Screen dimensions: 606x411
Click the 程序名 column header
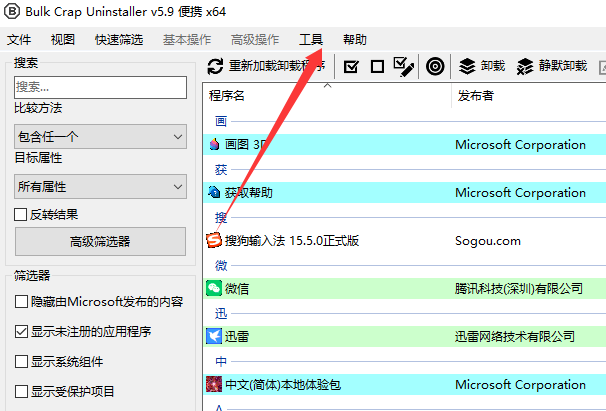(327, 95)
